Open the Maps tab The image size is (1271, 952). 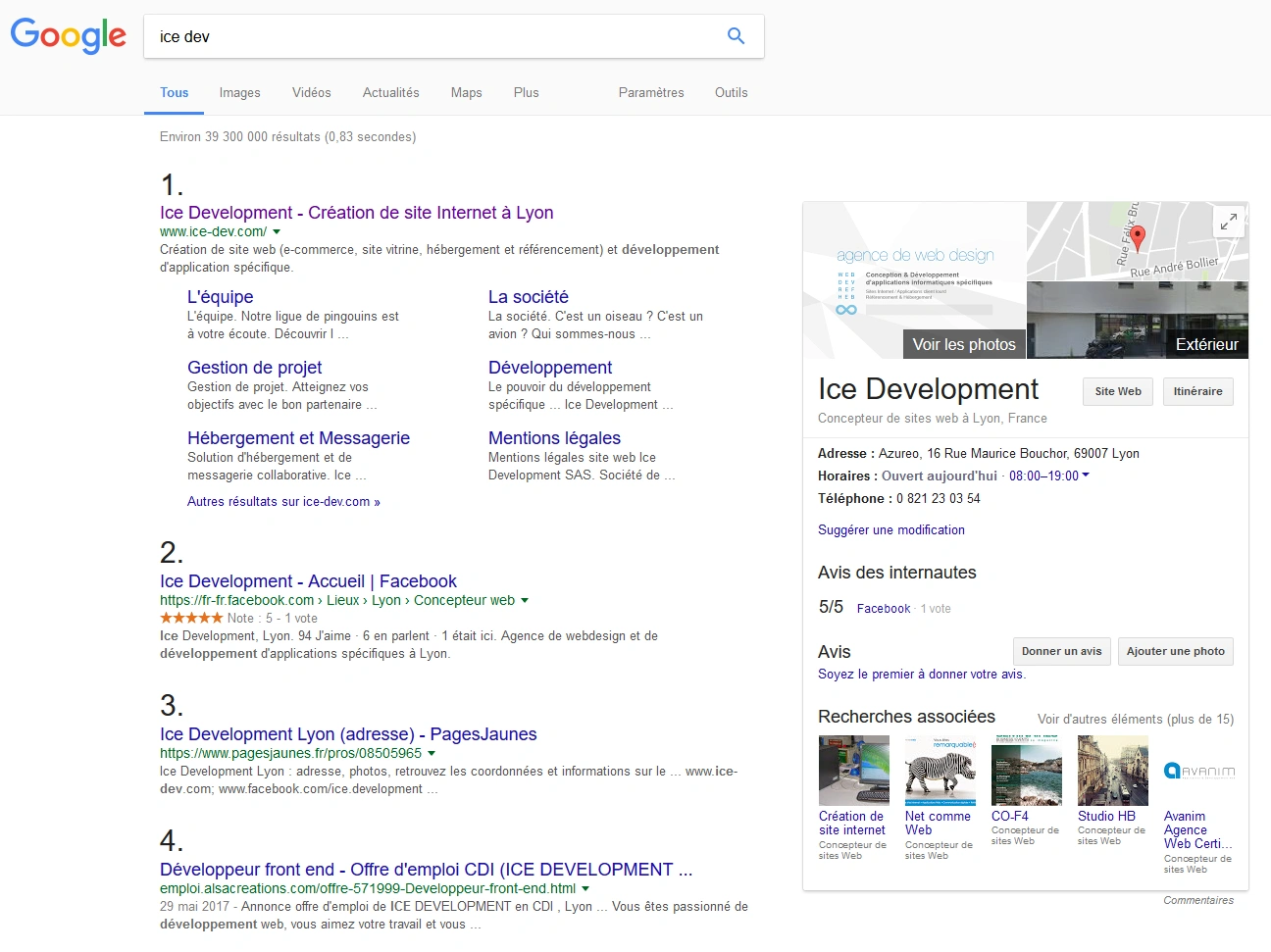point(467,93)
